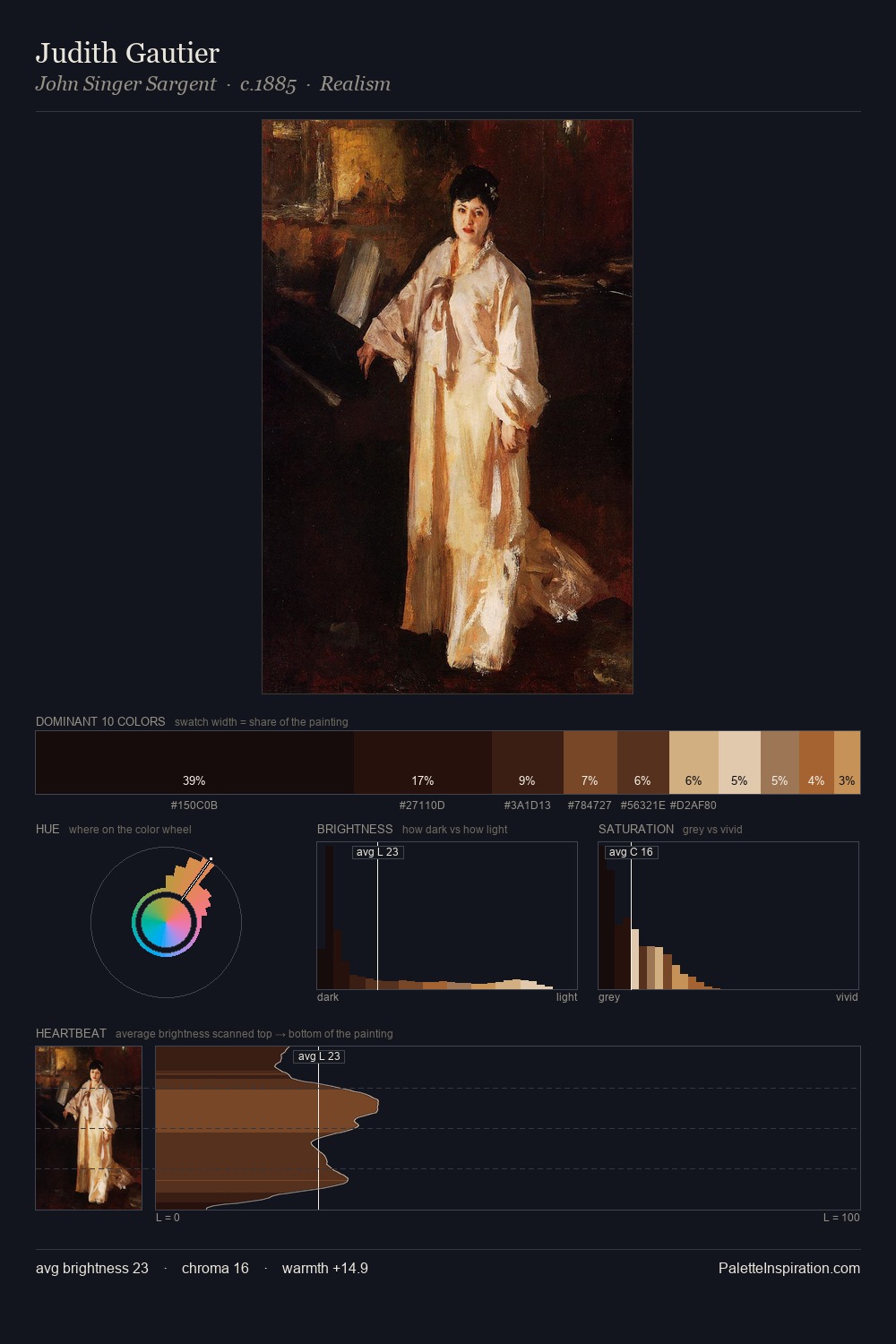Click the hex code #784727
Viewport: 896px width, 1344px height.
590,806
